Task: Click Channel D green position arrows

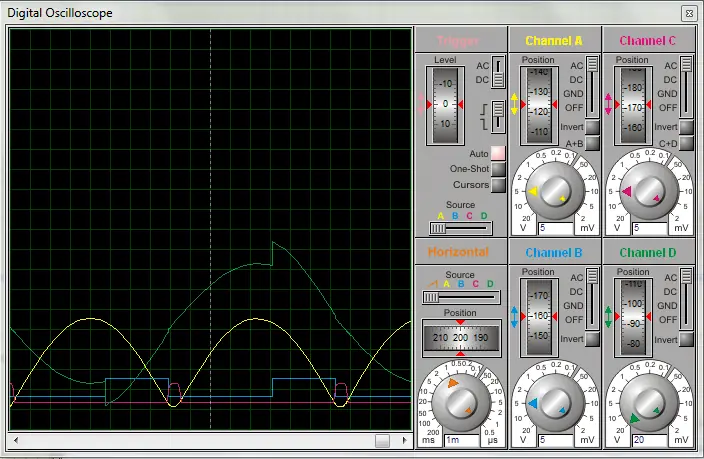Action: (608, 317)
